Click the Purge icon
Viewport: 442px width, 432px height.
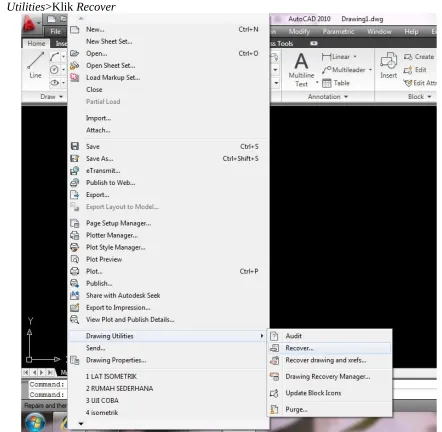[274, 409]
